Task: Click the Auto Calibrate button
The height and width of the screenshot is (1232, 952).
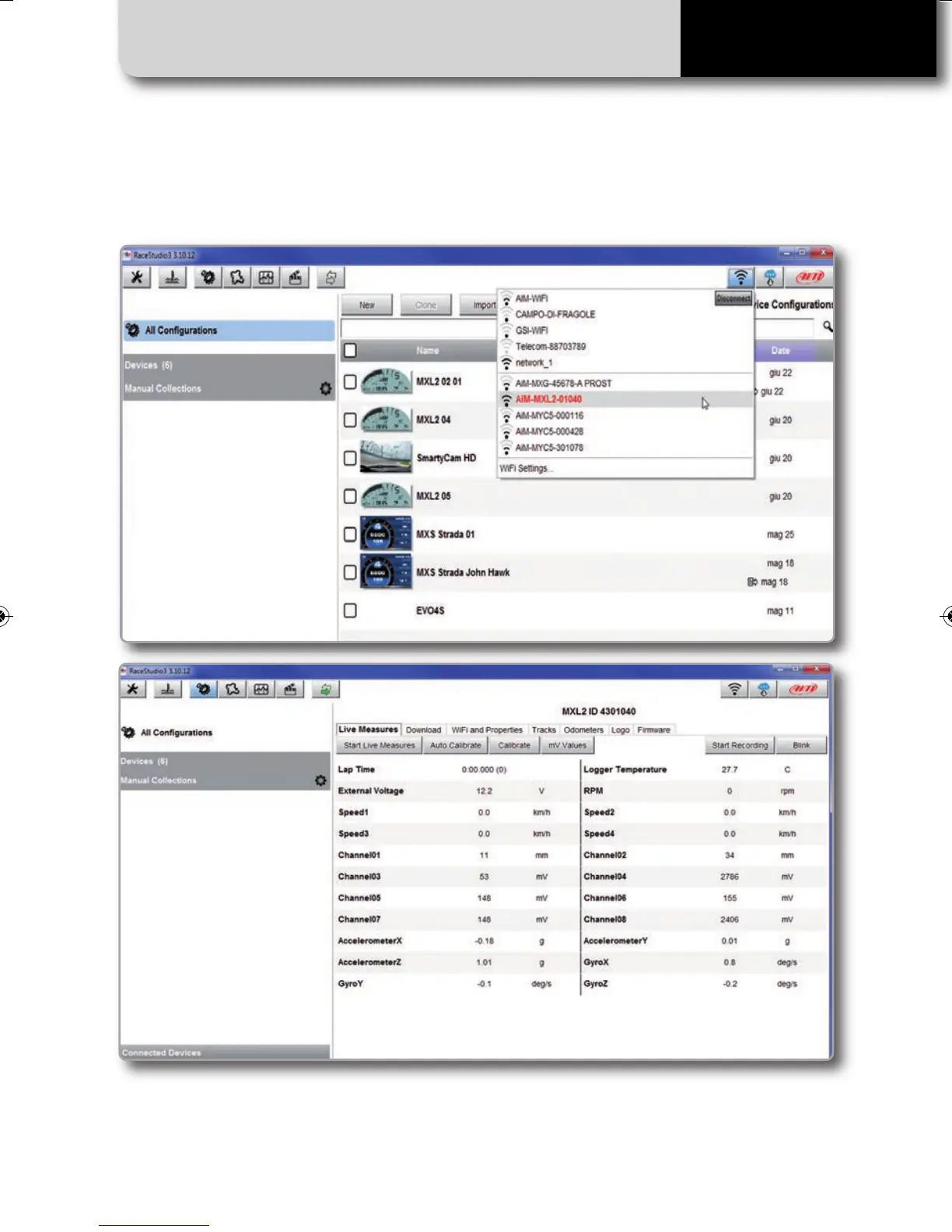Action: (x=456, y=745)
